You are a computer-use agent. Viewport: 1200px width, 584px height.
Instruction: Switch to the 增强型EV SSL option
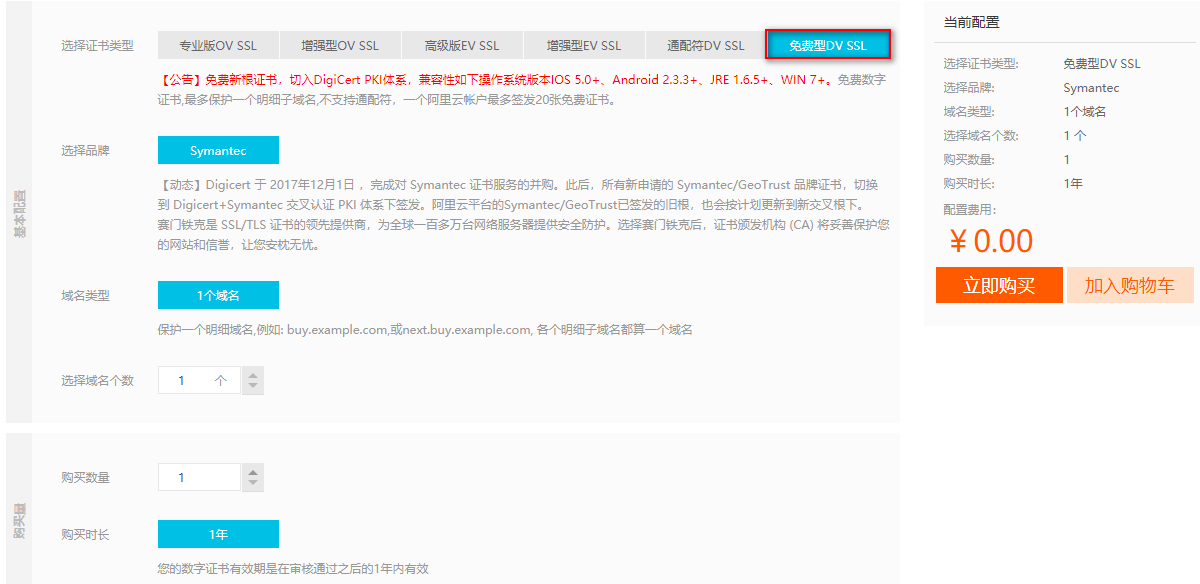[583, 45]
